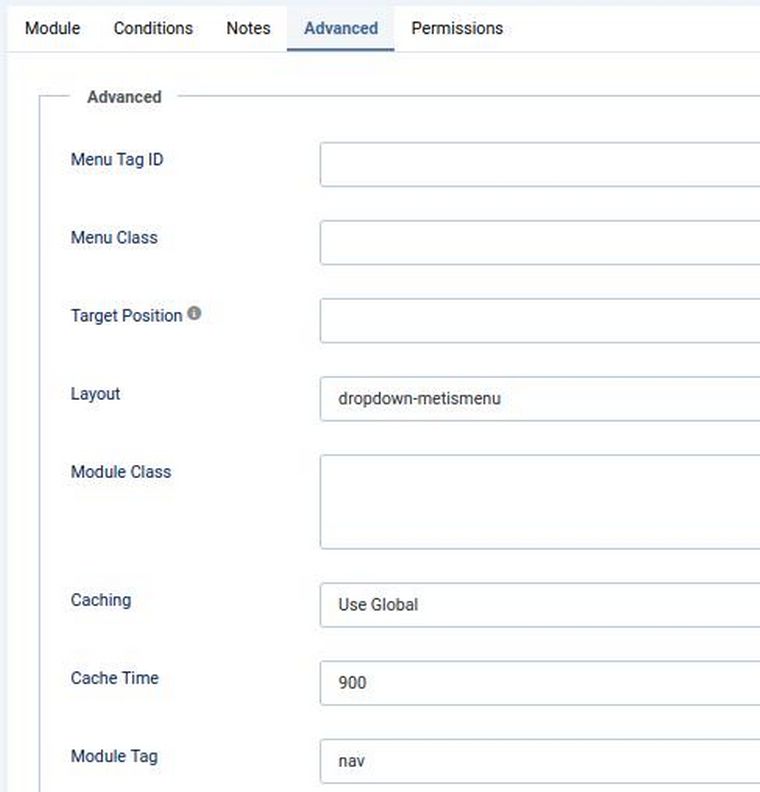The image size is (760, 792).
Task: Click the Cache Time field showing 900
Action: tap(540, 683)
